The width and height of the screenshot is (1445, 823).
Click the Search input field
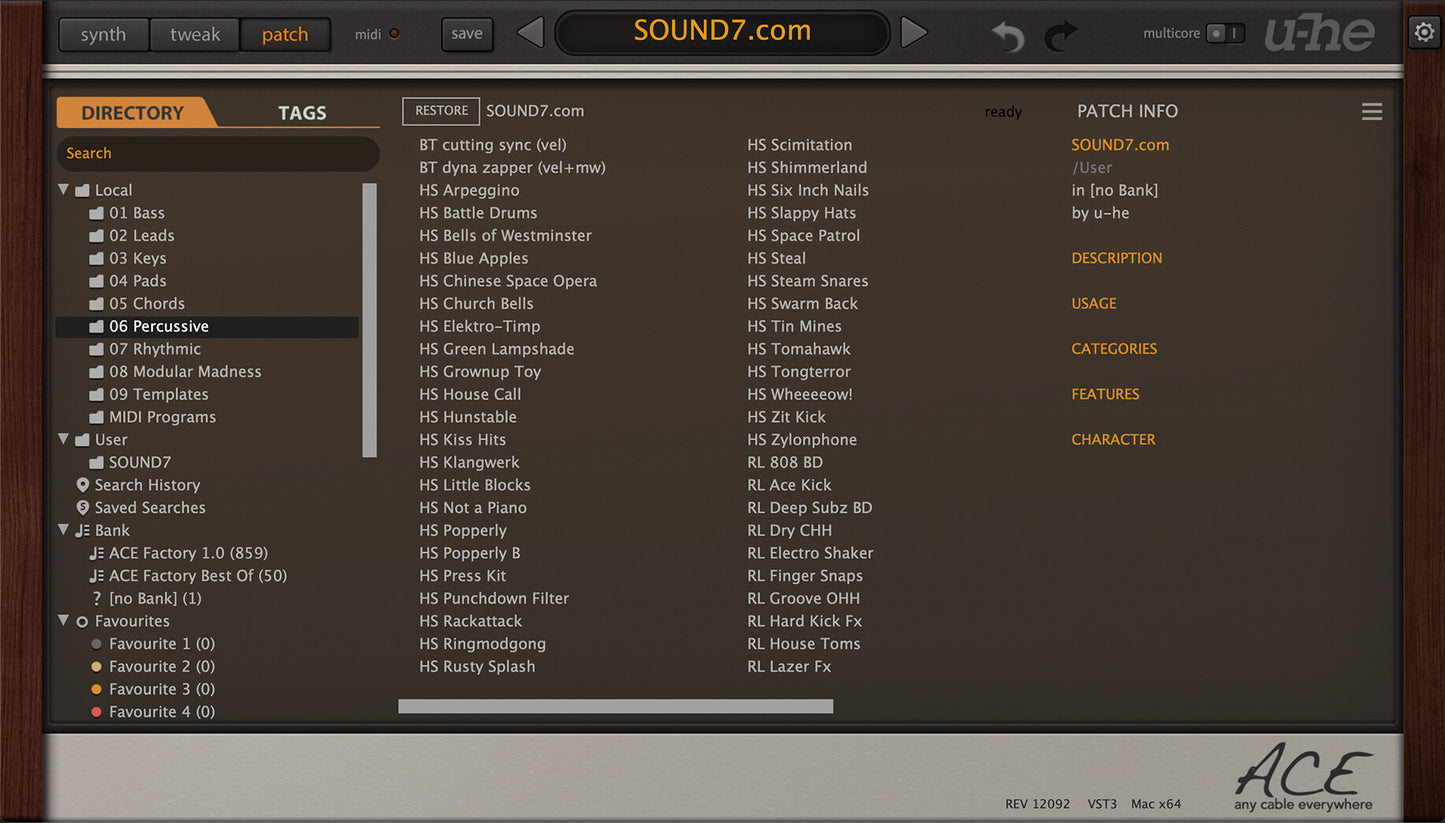pyautogui.click(x=218, y=153)
